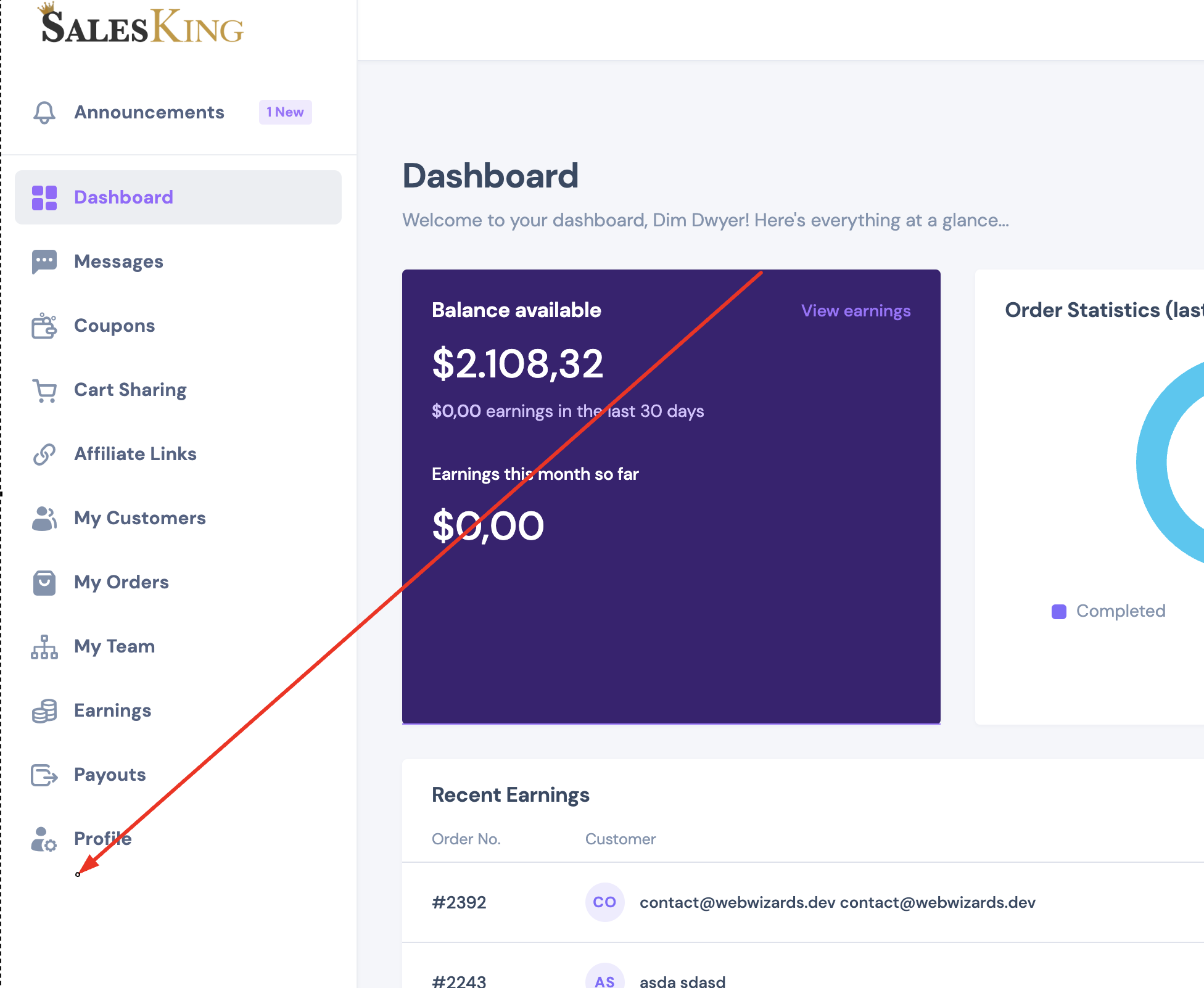Click order number #2243
This screenshot has width=1204, height=988.
click(459, 981)
